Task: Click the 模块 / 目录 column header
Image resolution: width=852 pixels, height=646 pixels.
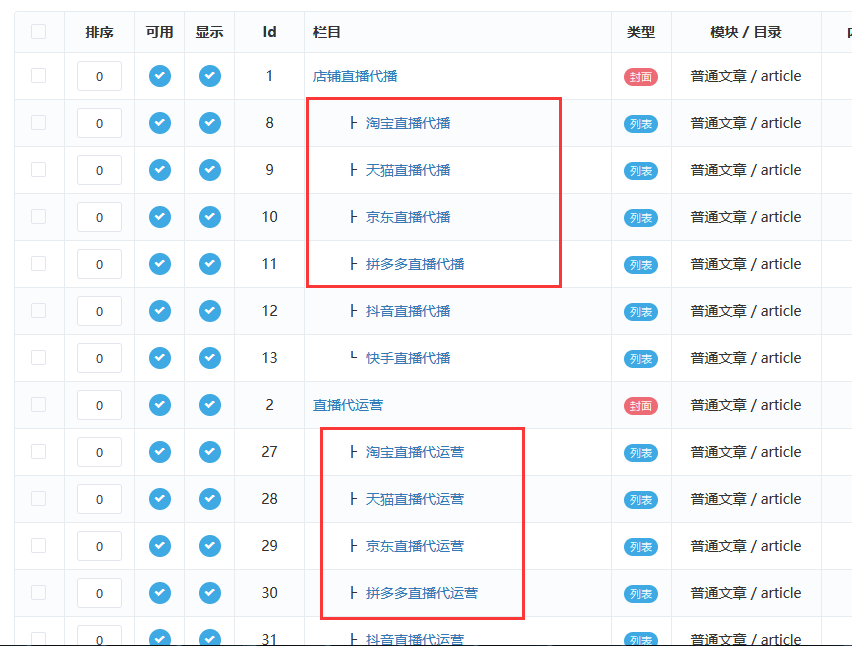Action: click(x=746, y=32)
